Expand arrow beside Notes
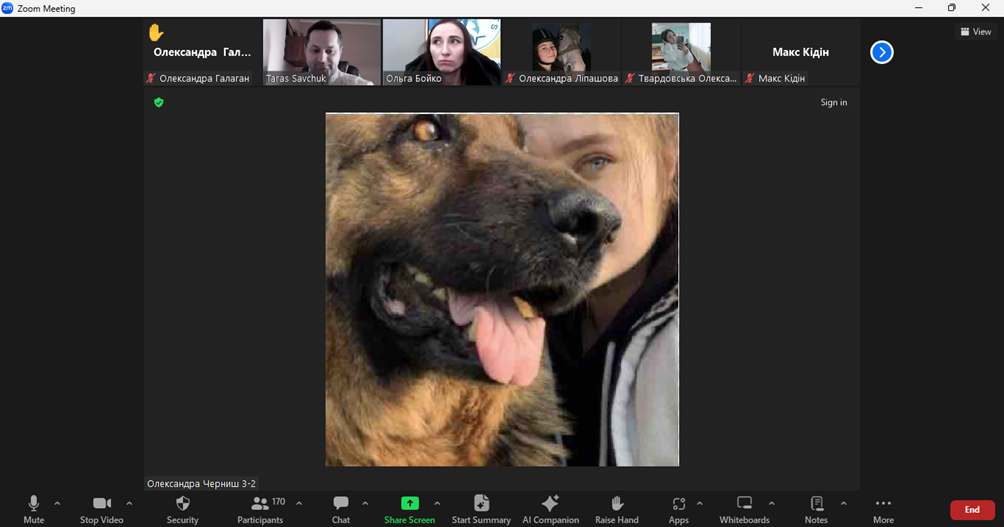 [843, 504]
